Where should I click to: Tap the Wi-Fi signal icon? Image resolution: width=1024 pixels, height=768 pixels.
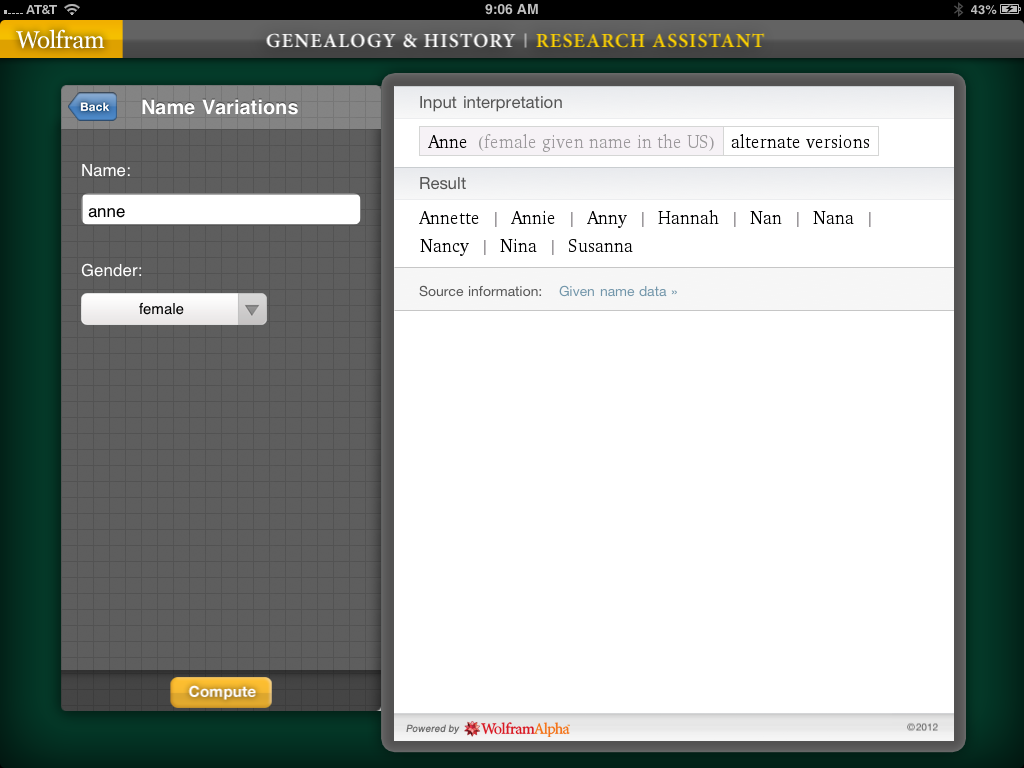coord(71,9)
